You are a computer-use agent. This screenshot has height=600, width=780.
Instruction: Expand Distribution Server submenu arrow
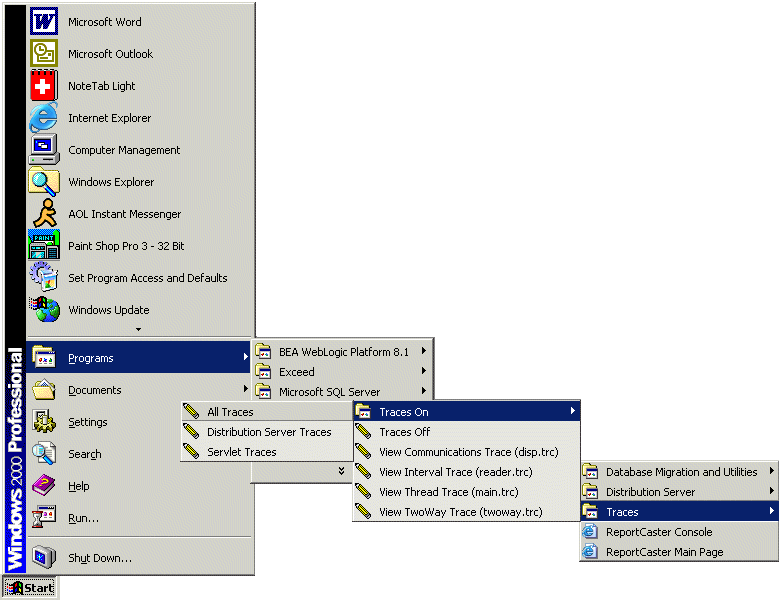click(772, 491)
